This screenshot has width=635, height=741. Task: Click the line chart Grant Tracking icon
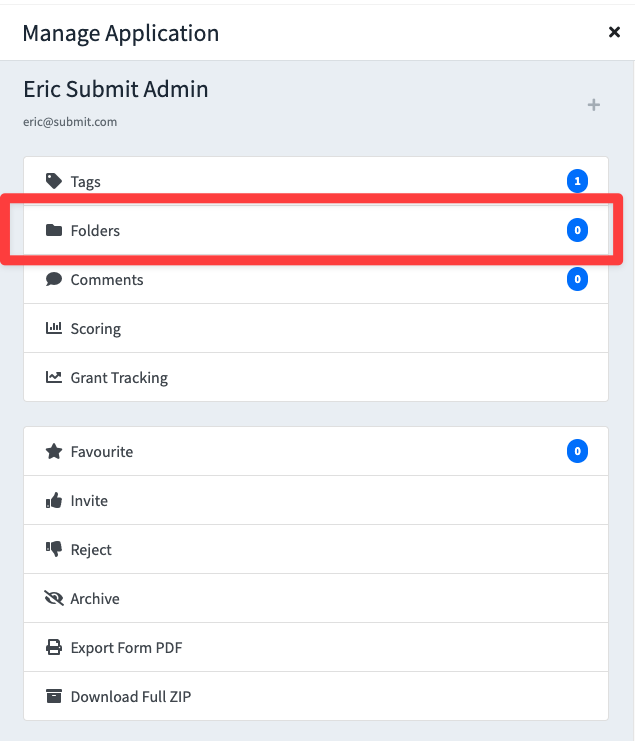click(54, 377)
